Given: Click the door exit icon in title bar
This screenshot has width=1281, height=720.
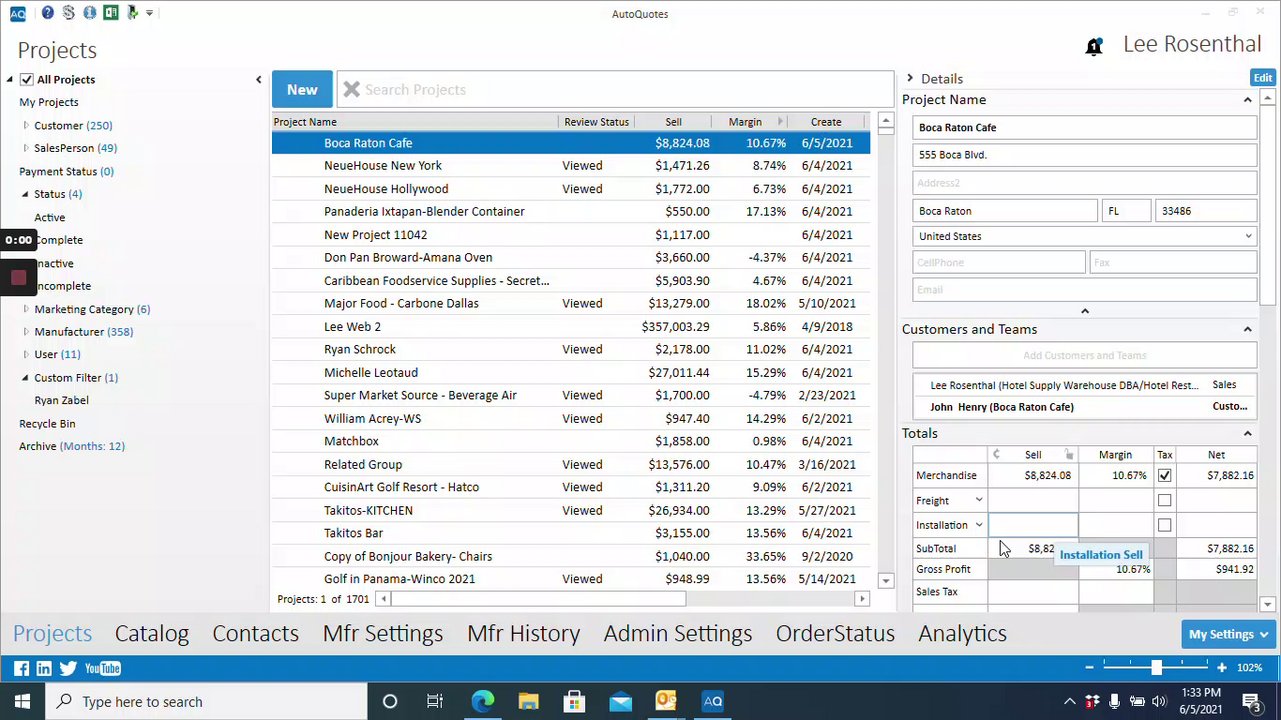Looking at the screenshot, I should [132, 13].
